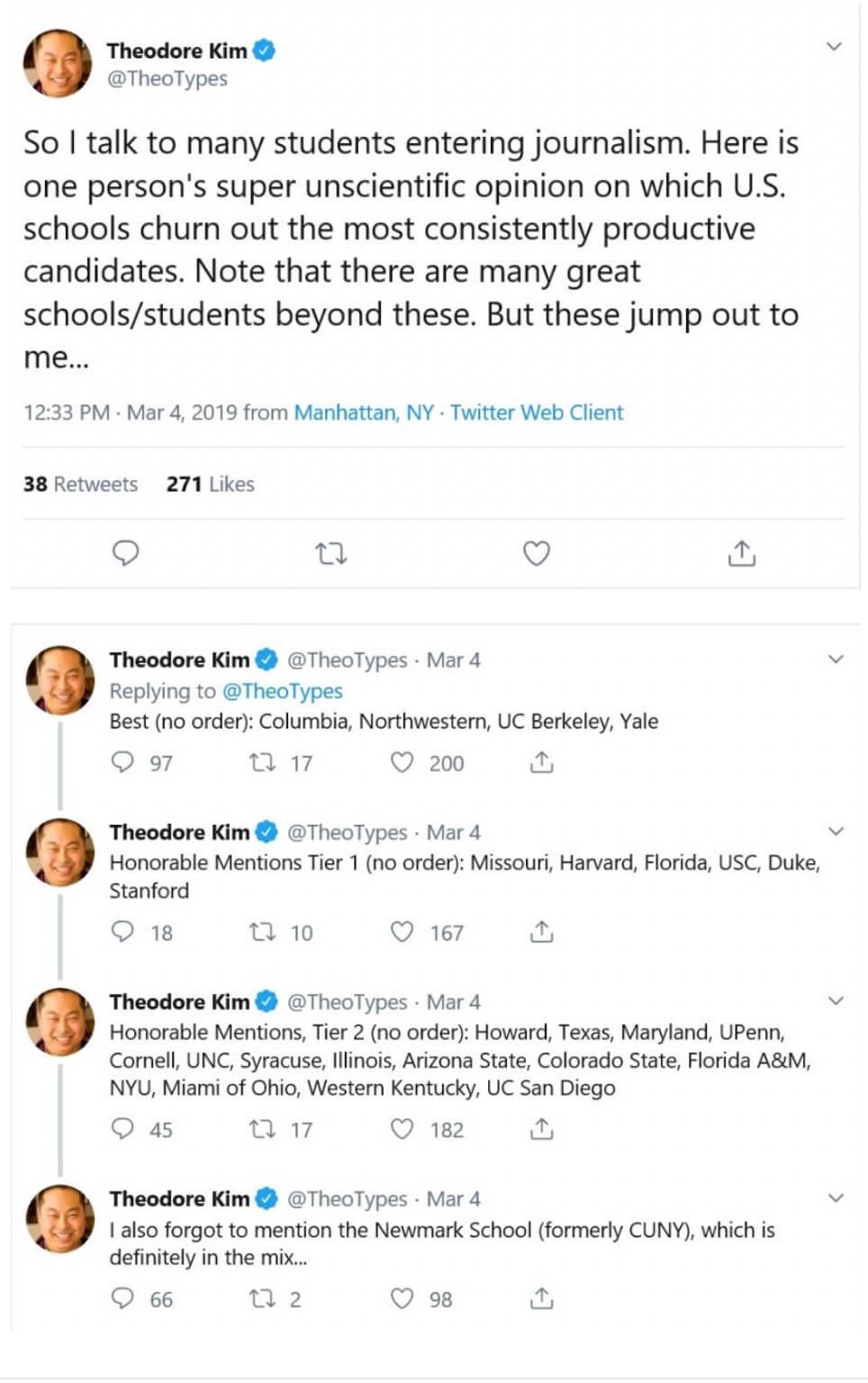Share the main tweet via upload icon
868x1383 pixels.
pyautogui.click(x=741, y=553)
